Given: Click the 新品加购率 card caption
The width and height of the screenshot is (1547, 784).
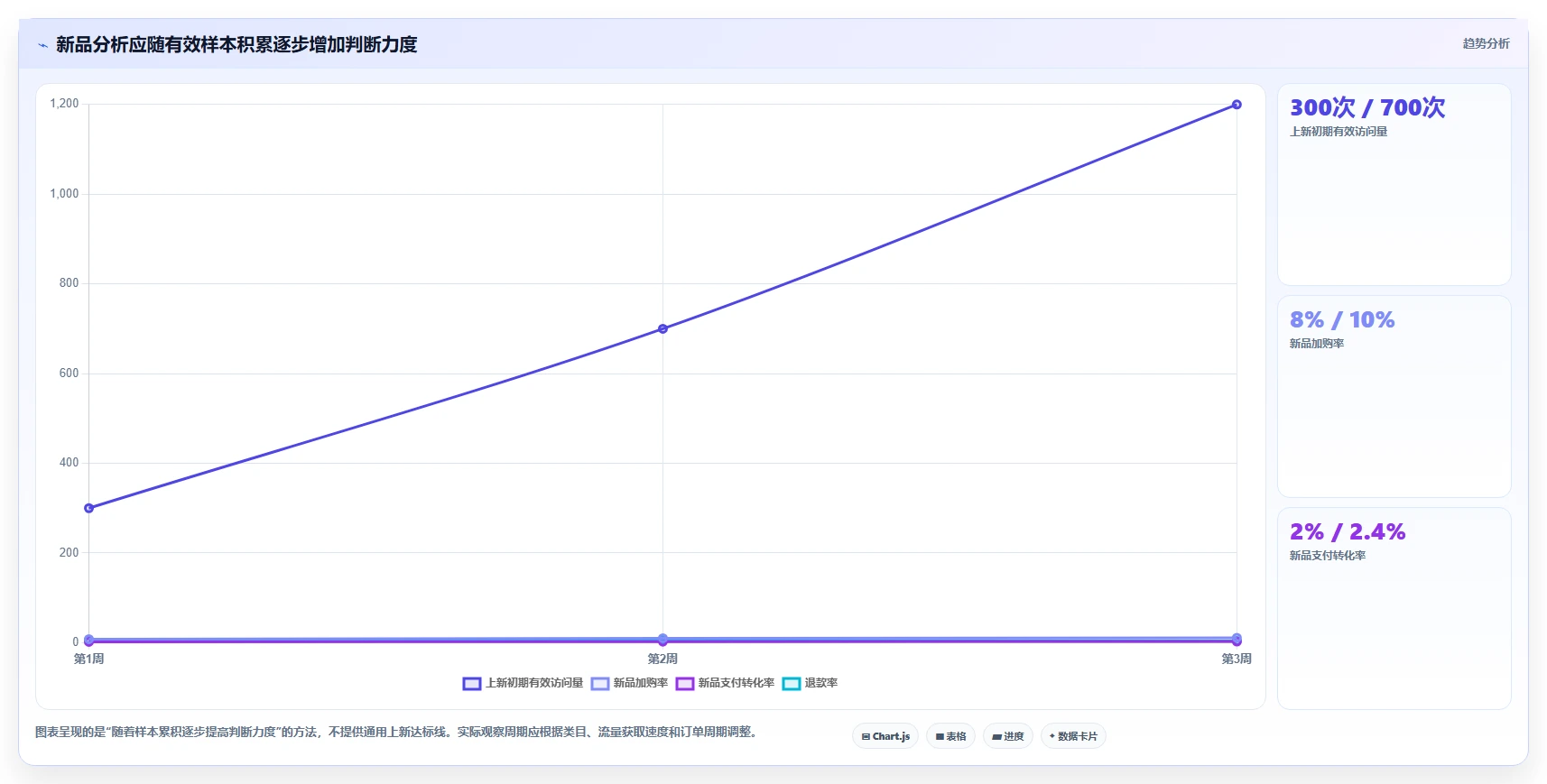Looking at the screenshot, I should [x=1317, y=344].
